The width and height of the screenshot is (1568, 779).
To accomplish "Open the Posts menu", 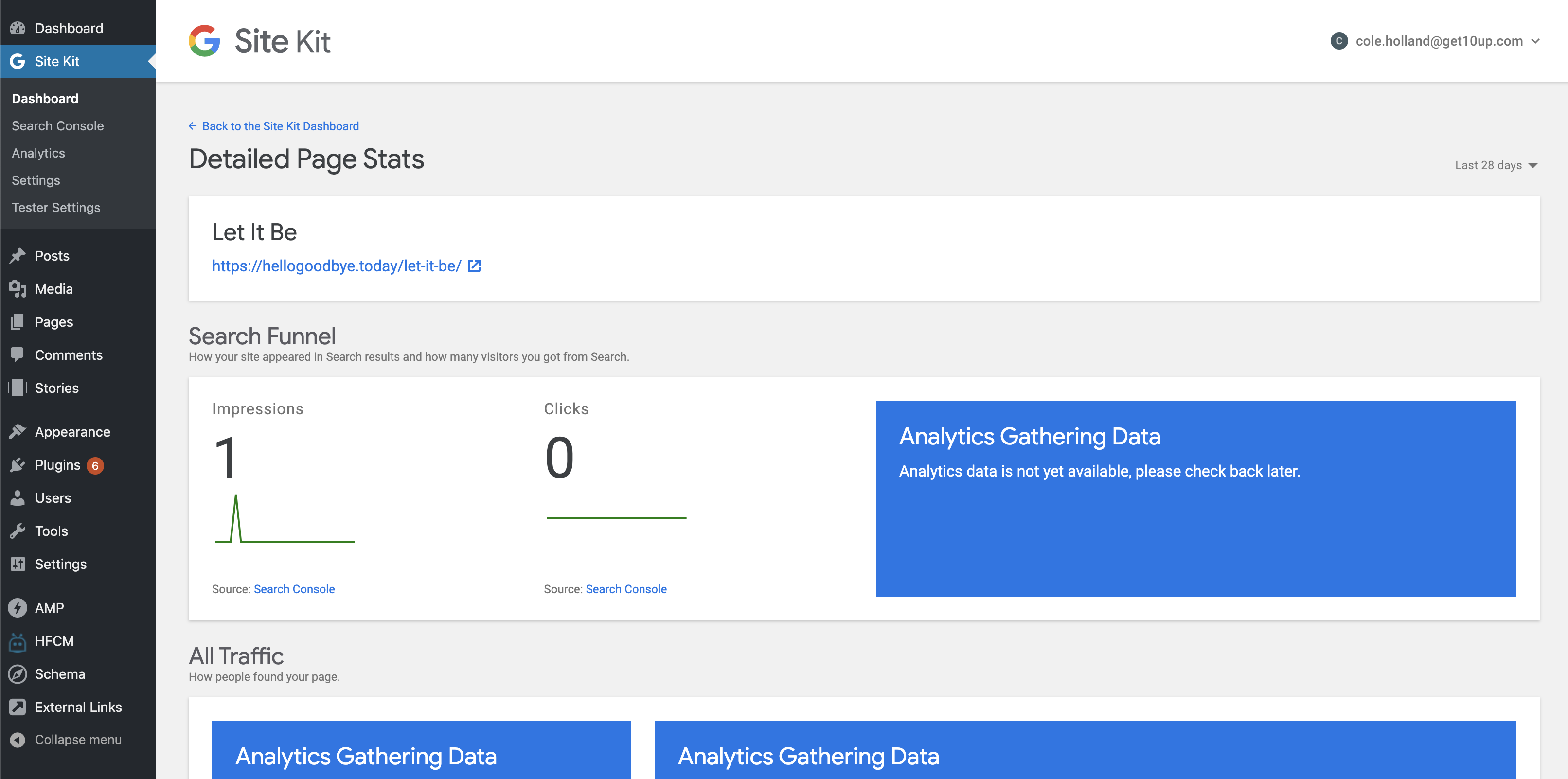I will click(78, 256).
